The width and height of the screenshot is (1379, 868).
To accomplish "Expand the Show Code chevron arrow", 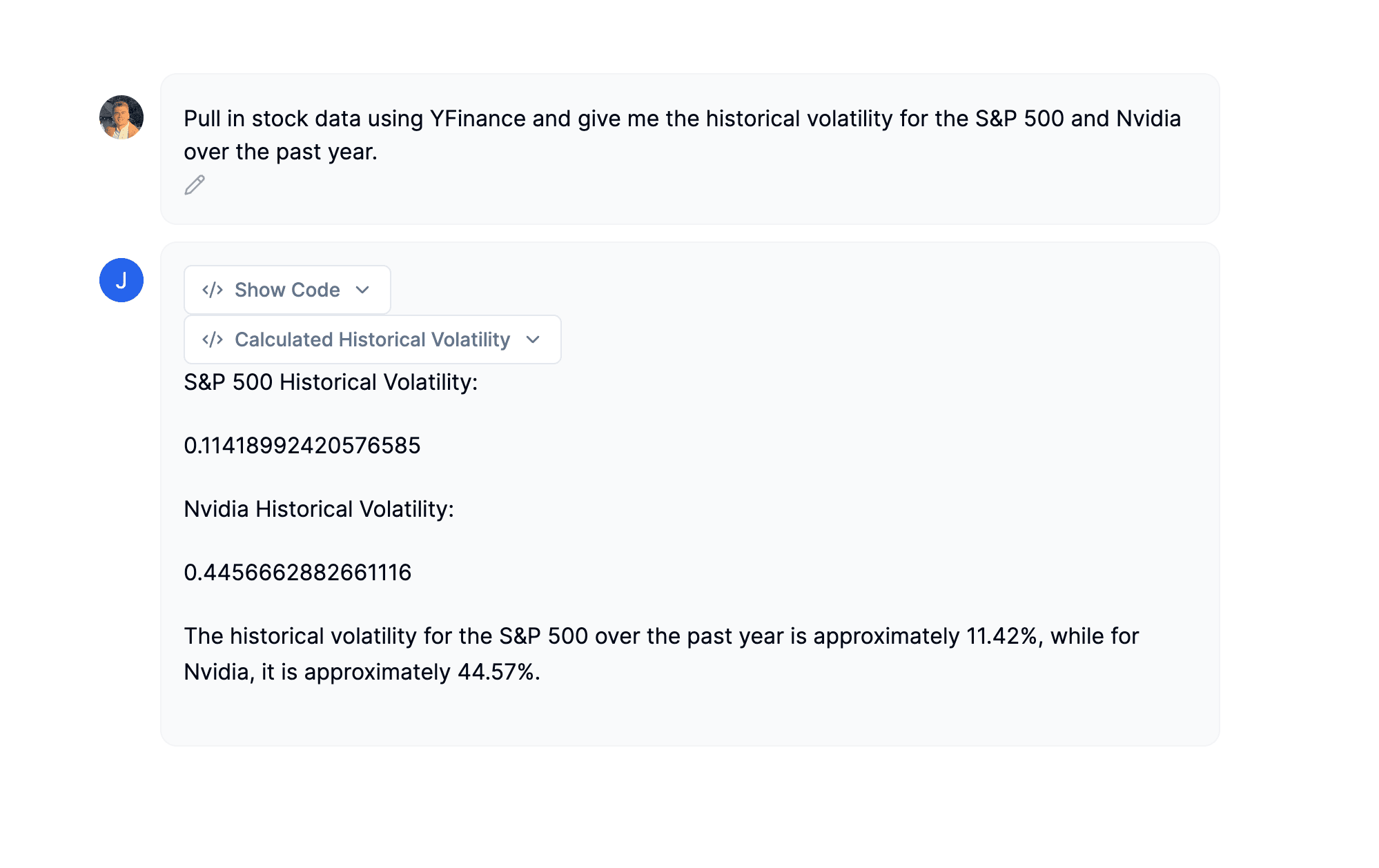I will tap(362, 290).
